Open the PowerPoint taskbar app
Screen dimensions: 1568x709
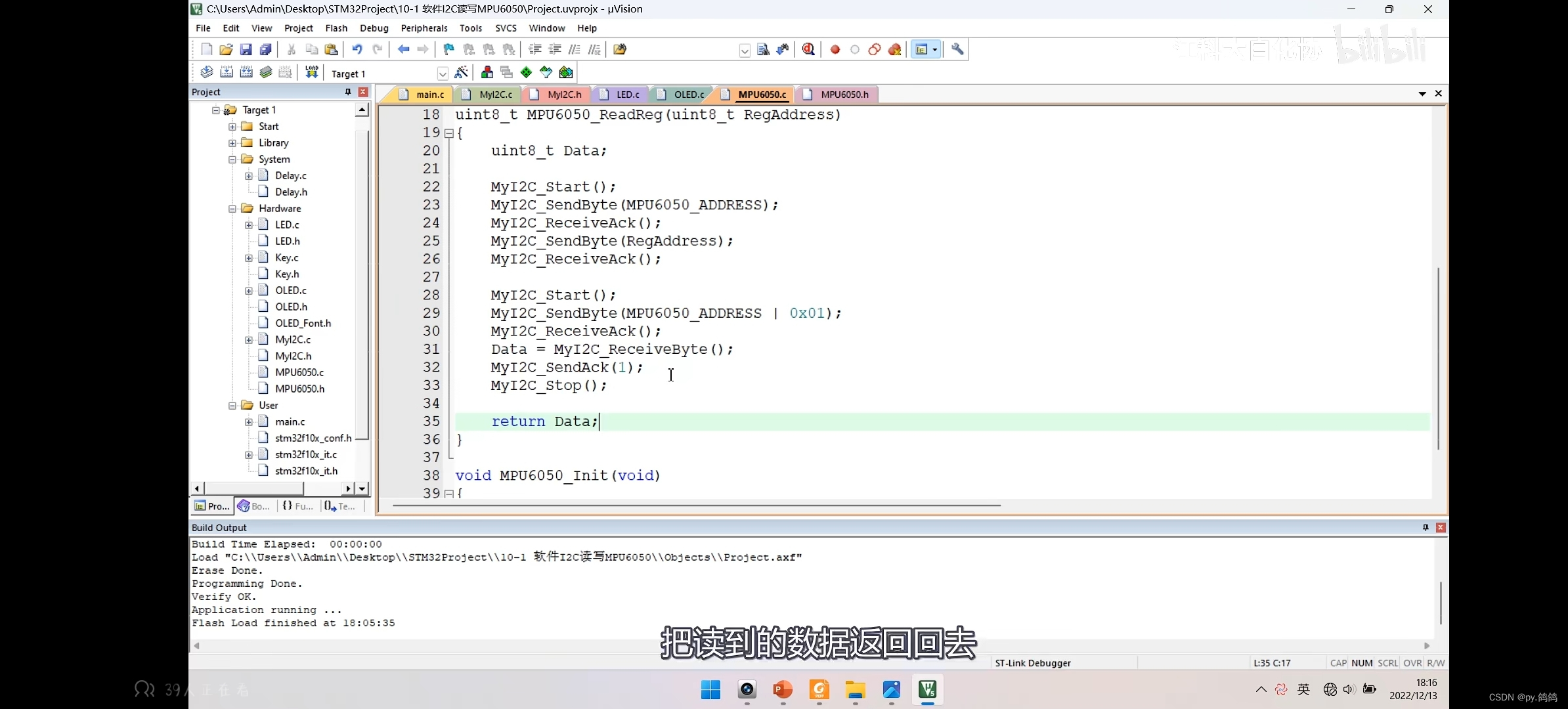(783, 690)
